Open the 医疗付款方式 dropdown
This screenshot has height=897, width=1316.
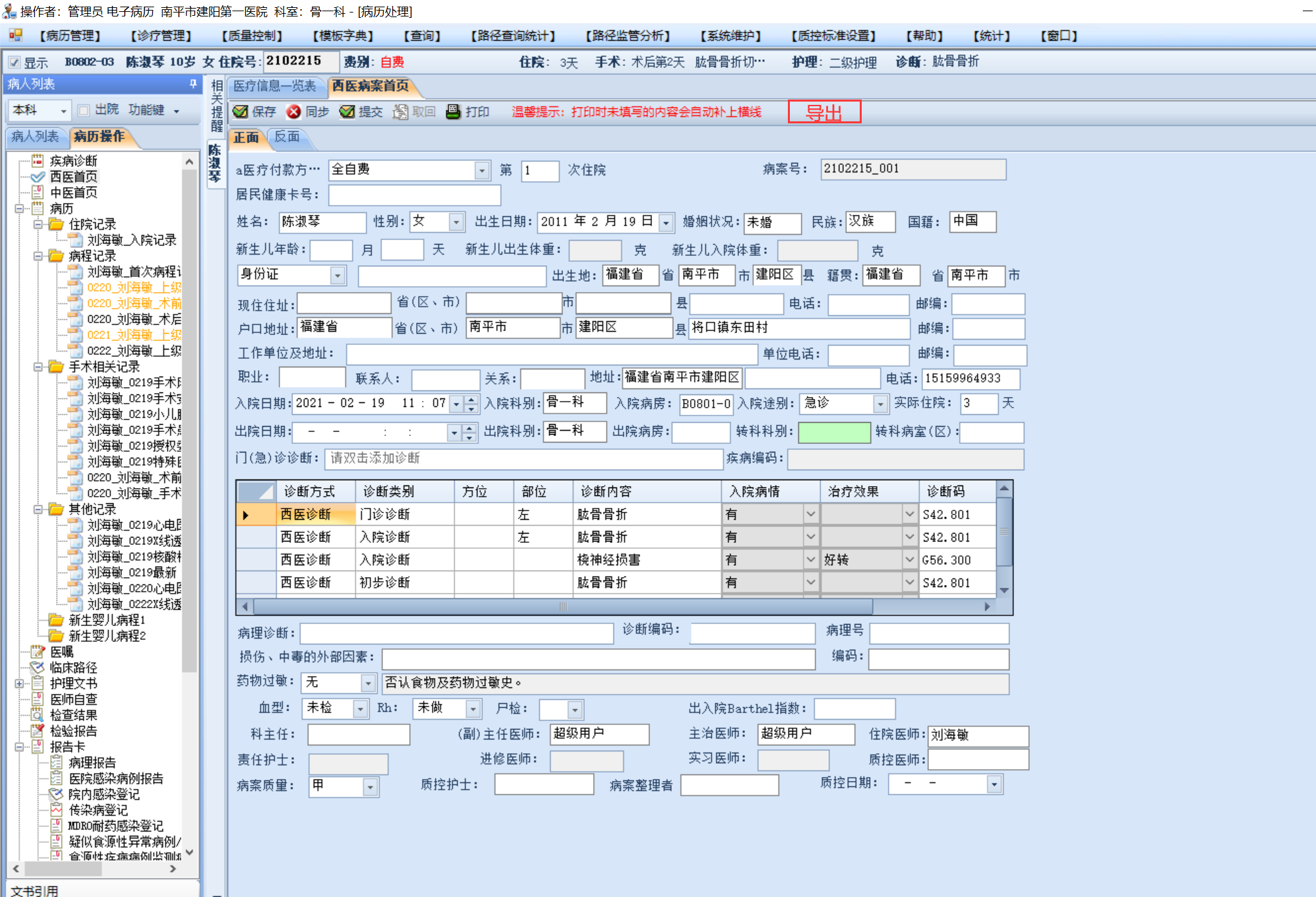[x=482, y=170]
